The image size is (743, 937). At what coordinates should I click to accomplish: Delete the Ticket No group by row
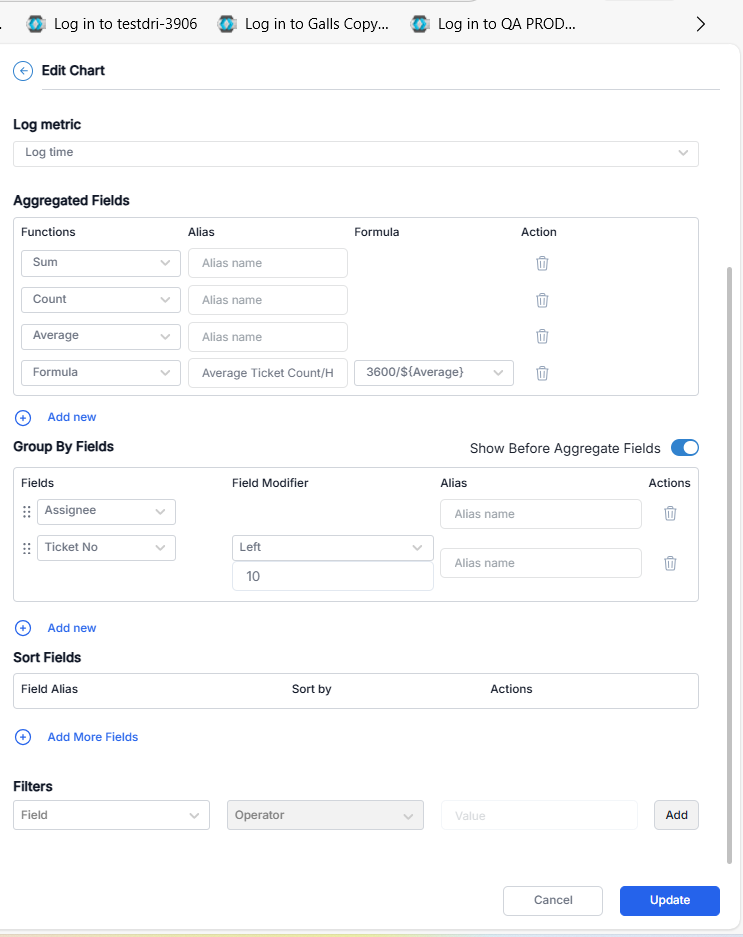(670, 563)
